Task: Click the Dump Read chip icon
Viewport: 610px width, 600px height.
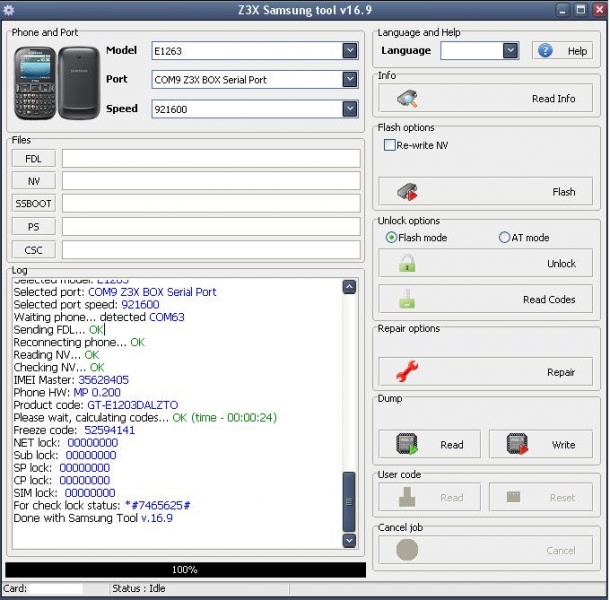Action: pyautogui.click(x=407, y=444)
